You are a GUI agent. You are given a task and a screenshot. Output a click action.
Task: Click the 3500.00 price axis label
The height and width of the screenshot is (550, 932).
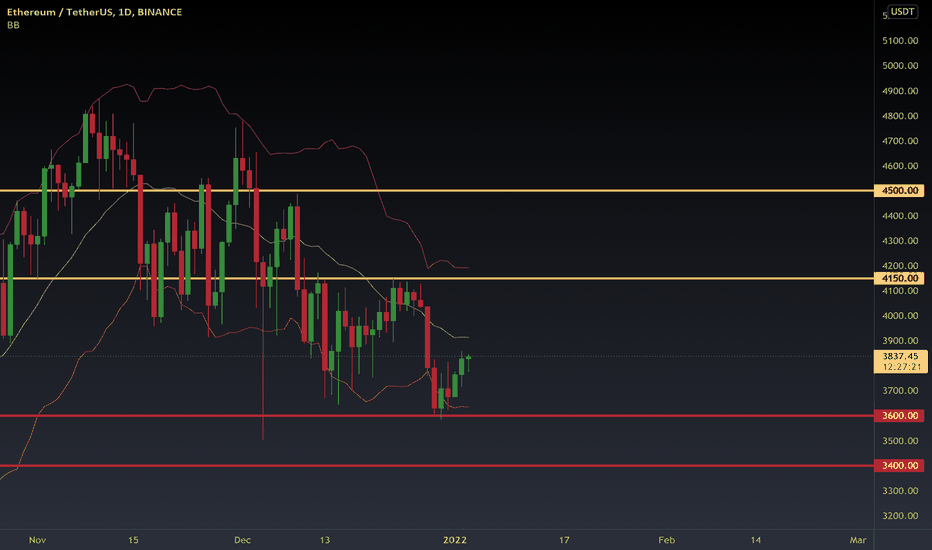coord(900,441)
